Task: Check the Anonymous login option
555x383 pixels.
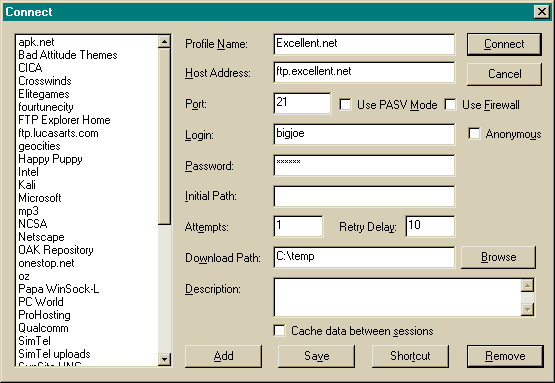Action: pyautogui.click(x=474, y=134)
